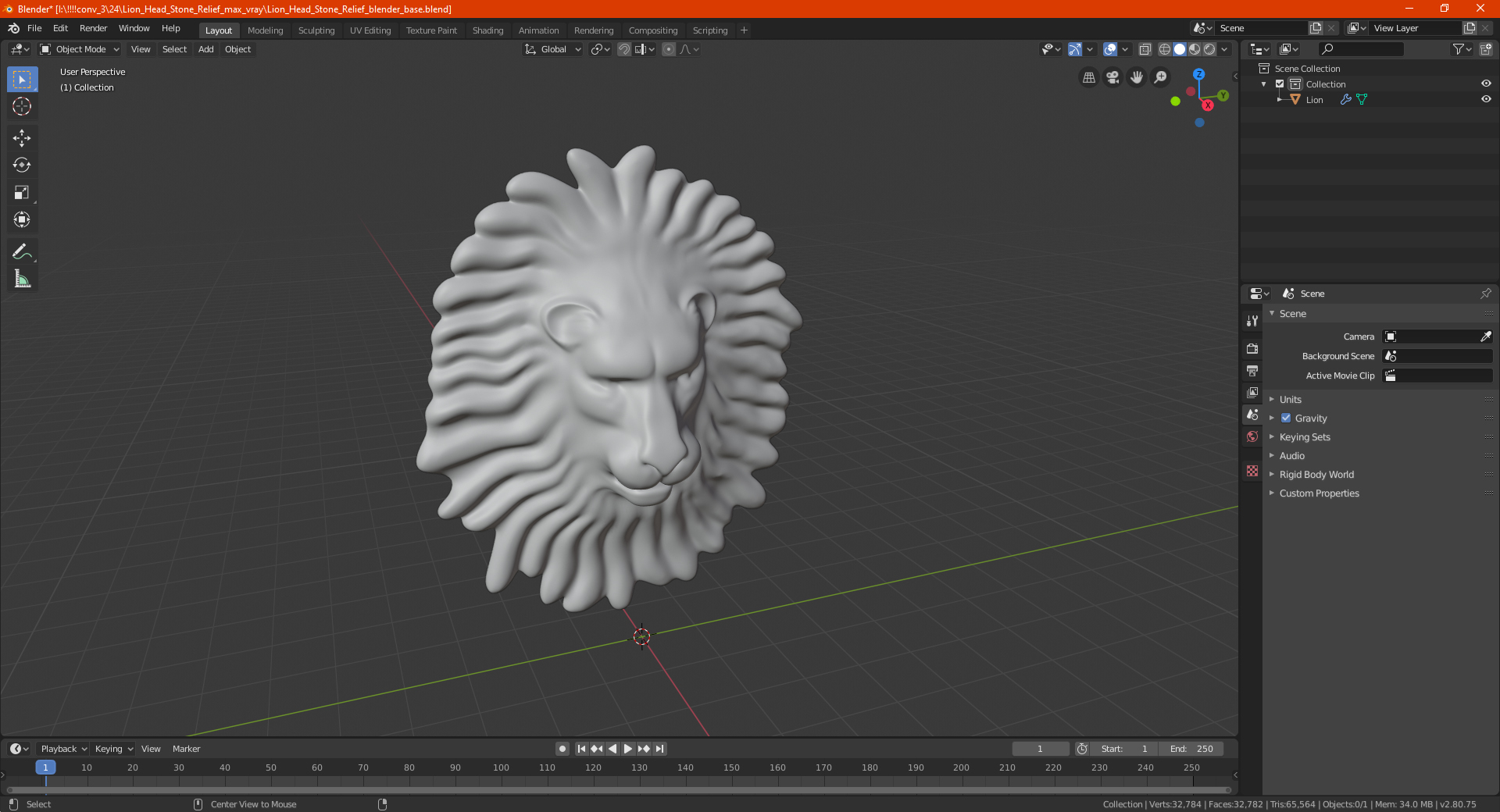
Task: Switch to camera view icon
Action: [x=1112, y=77]
